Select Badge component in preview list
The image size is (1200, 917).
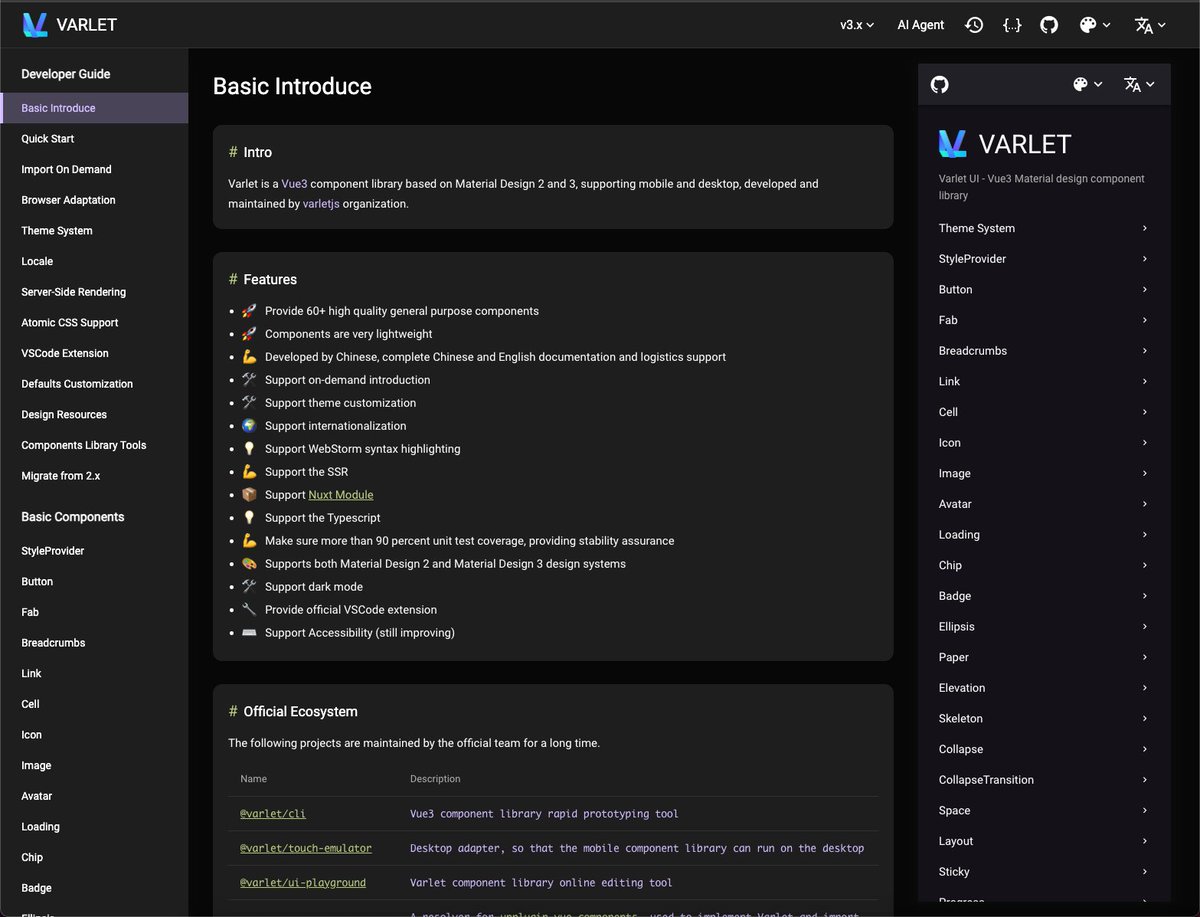(x=1044, y=596)
